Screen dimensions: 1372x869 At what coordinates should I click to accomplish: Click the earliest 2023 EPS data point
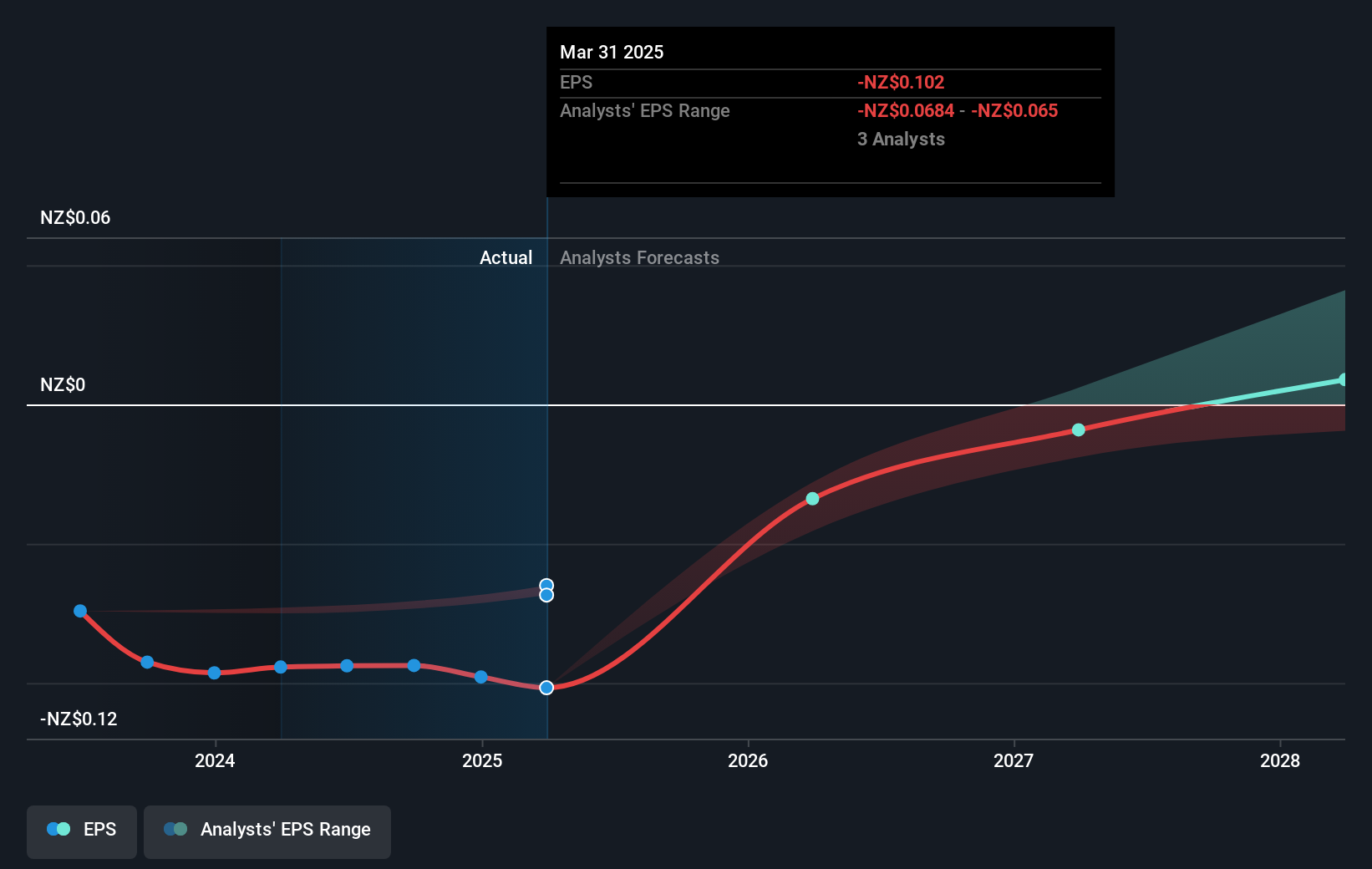(80, 611)
